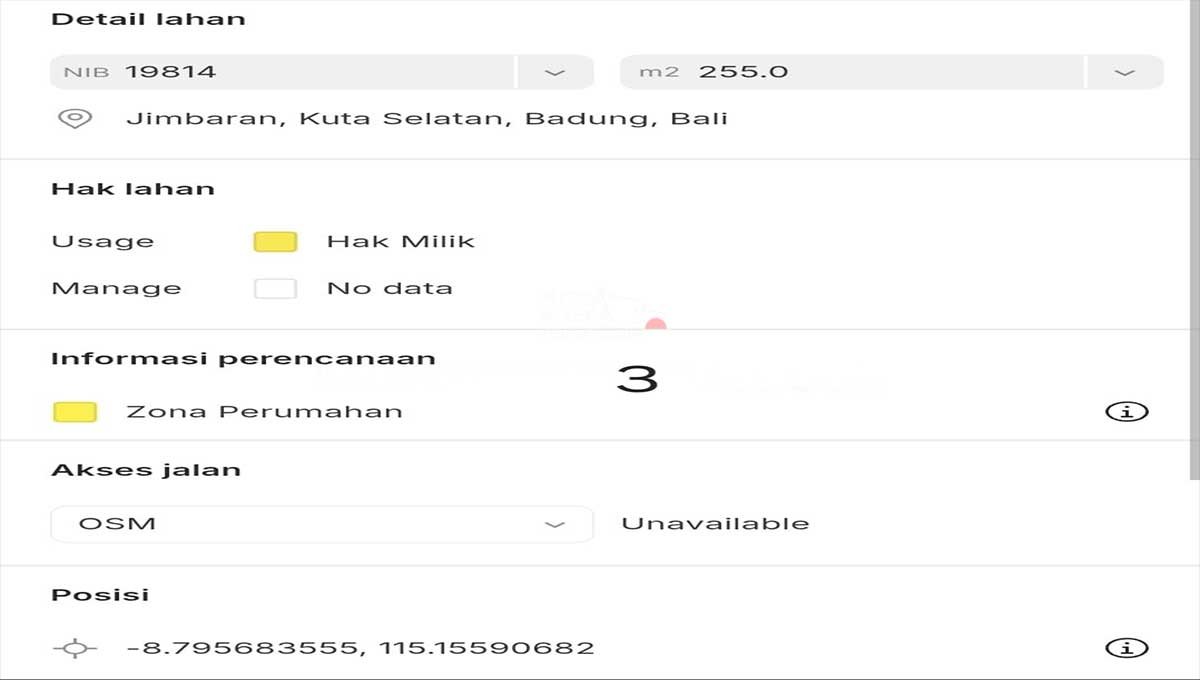Expand the NIB 19814 dropdown arrow

(555, 72)
